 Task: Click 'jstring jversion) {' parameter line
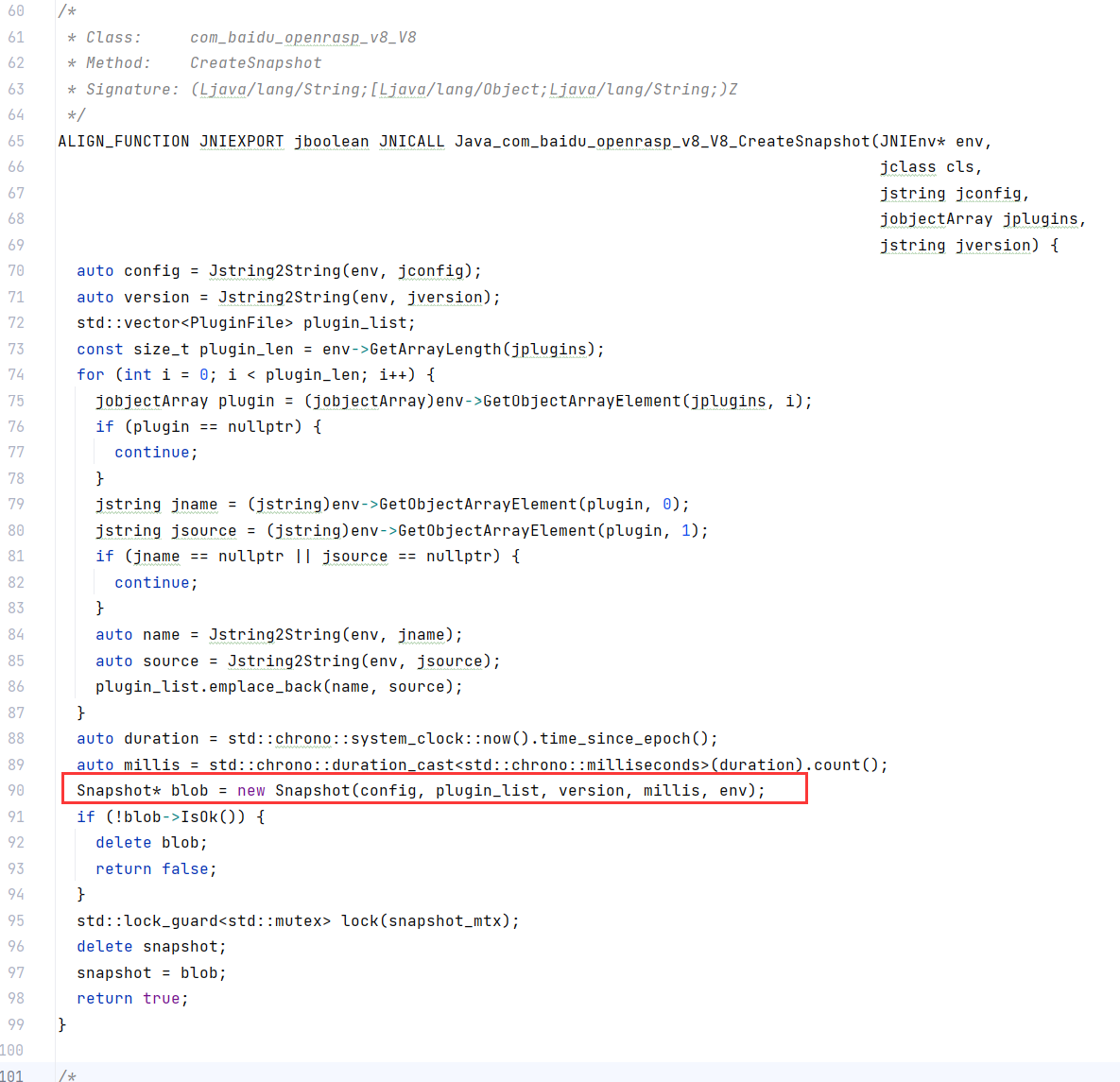(969, 245)
